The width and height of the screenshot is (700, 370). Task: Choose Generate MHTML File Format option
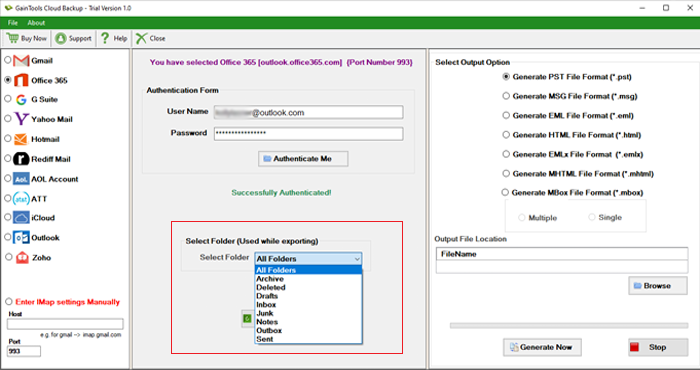coord(506,174)
